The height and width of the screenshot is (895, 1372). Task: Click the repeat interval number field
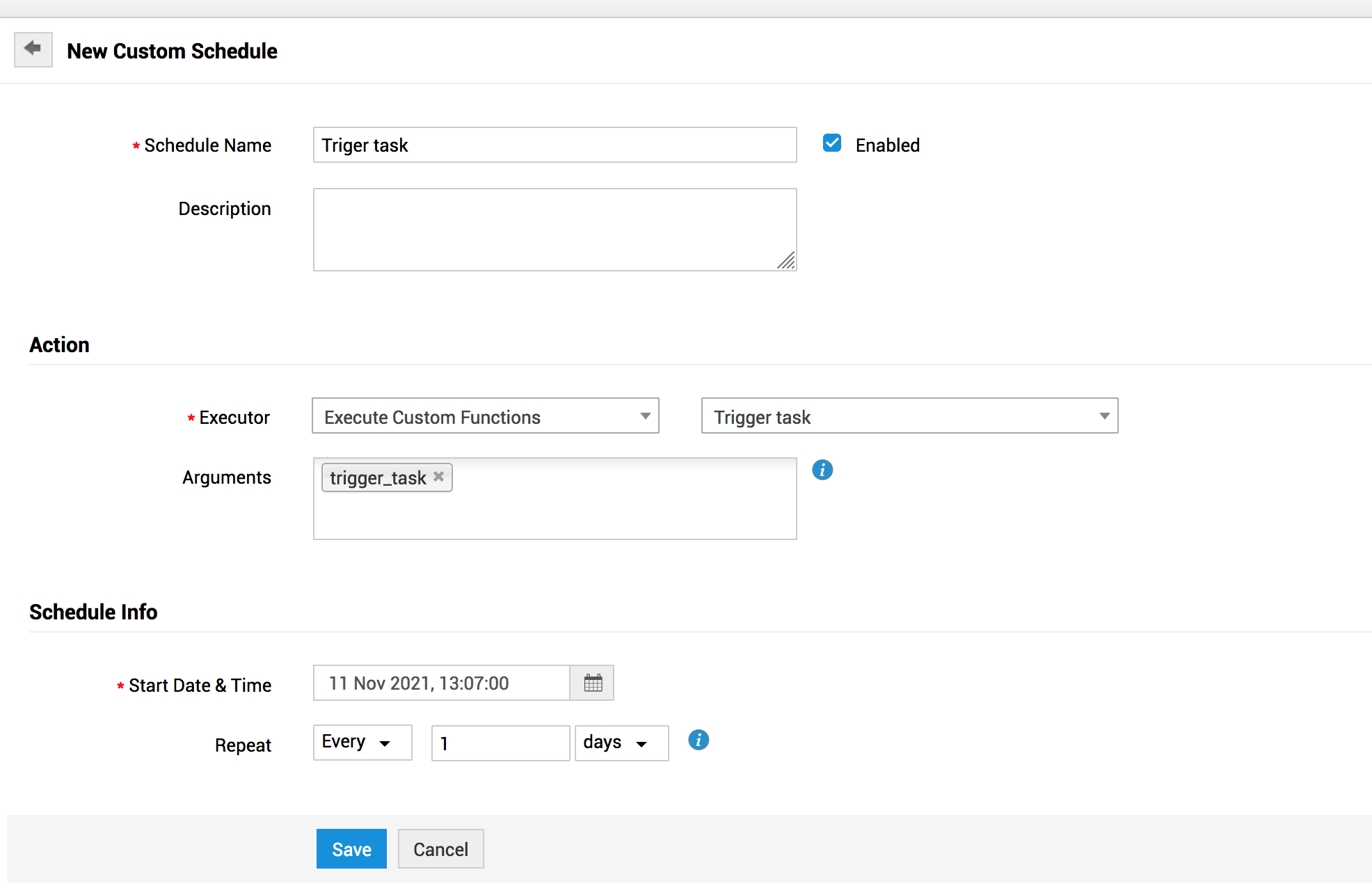[500, 743]
